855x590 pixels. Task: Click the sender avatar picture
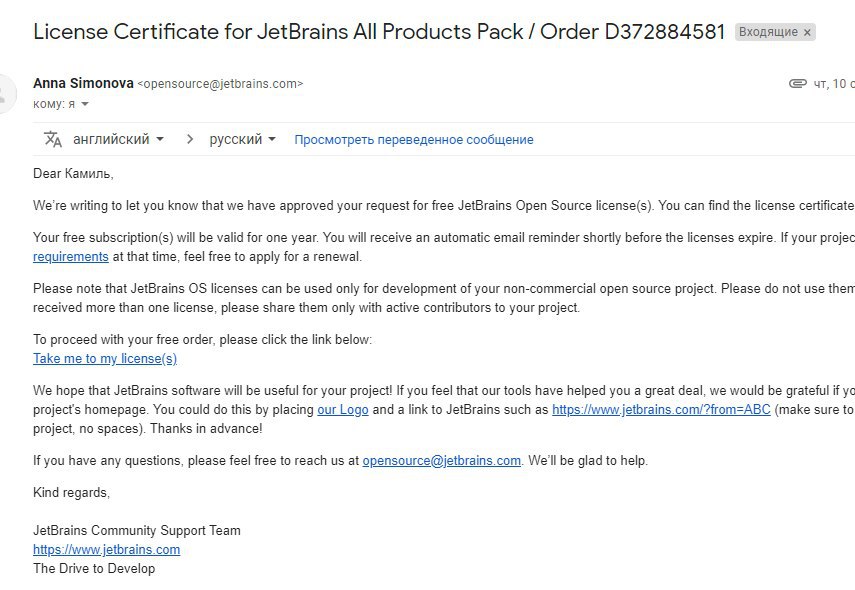4,94
